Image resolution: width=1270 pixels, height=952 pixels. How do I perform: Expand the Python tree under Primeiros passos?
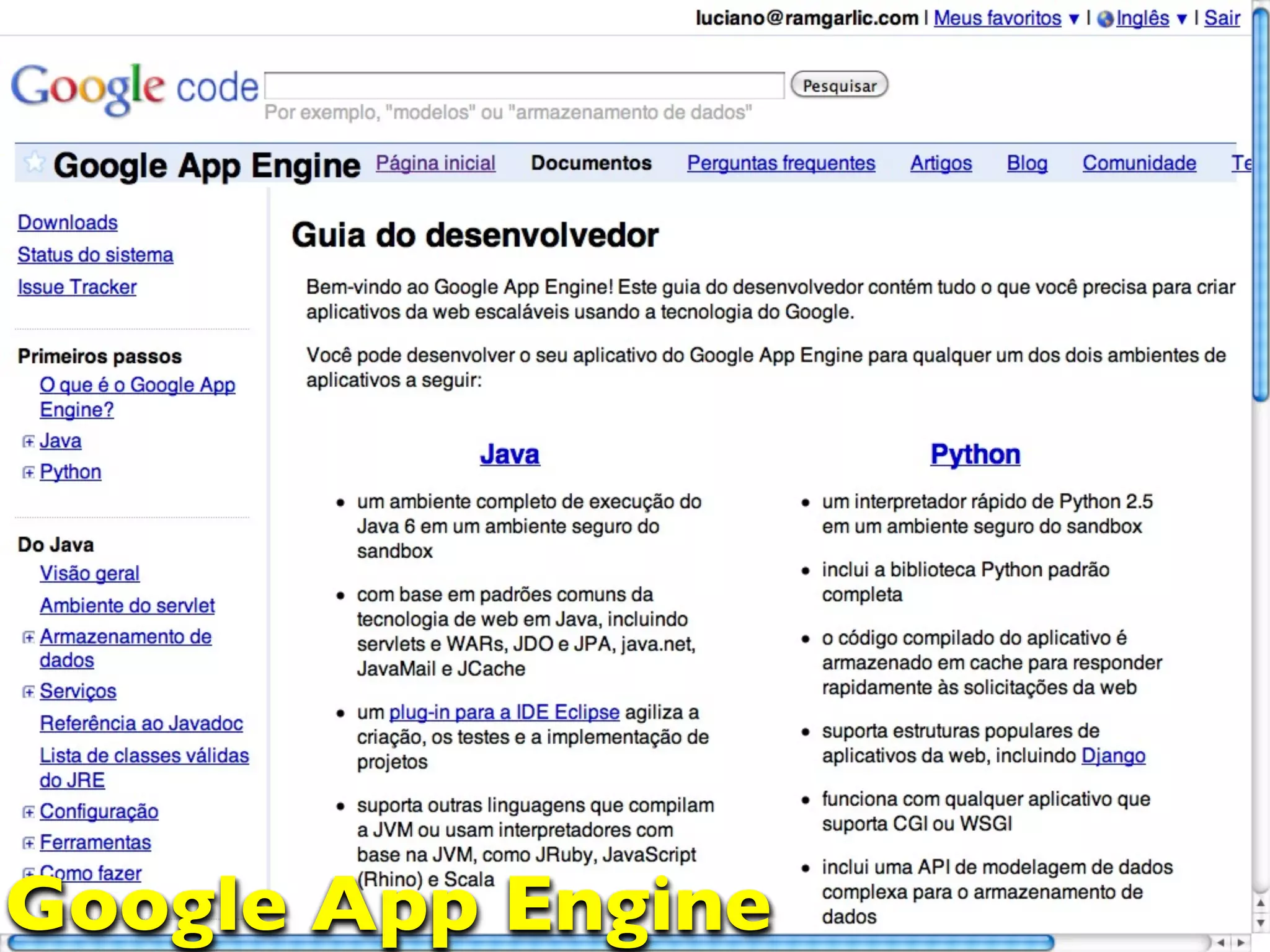(28, 472)
